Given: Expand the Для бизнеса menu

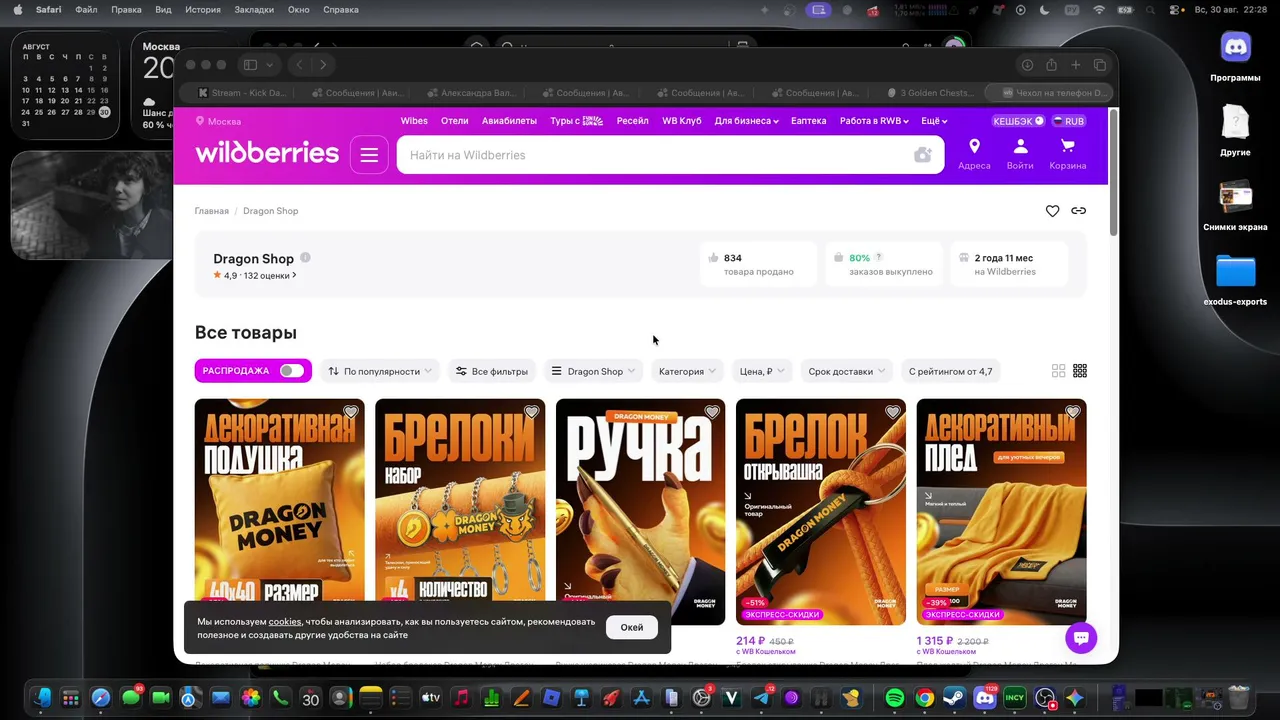Looking at the screenshot, I should tap(746, 121).
